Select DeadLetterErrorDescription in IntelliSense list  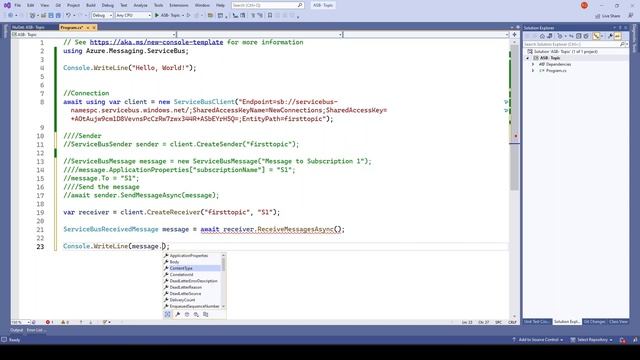tap(193, 281)
